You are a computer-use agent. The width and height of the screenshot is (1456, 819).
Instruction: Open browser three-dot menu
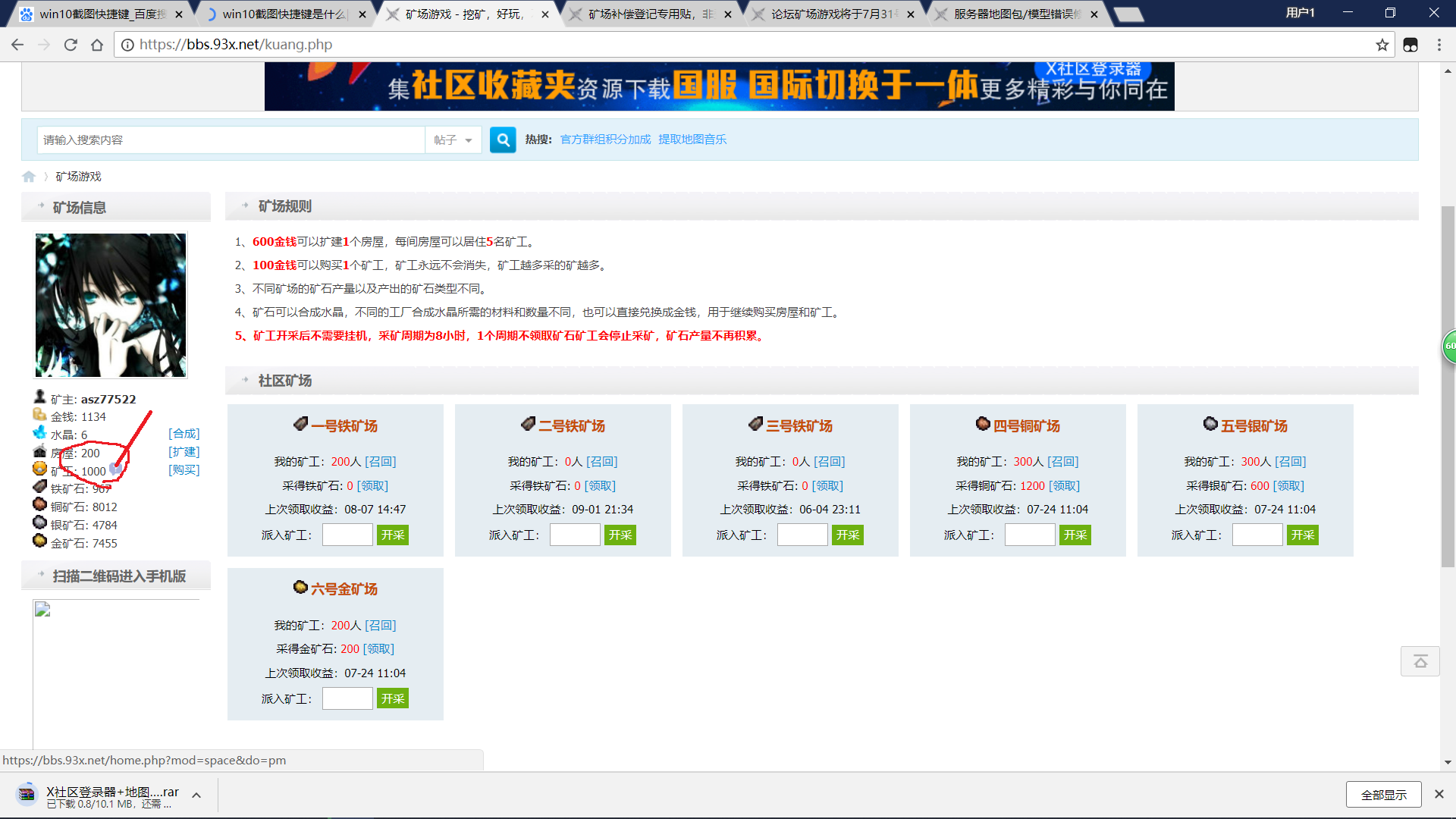tap(1439, 45)
